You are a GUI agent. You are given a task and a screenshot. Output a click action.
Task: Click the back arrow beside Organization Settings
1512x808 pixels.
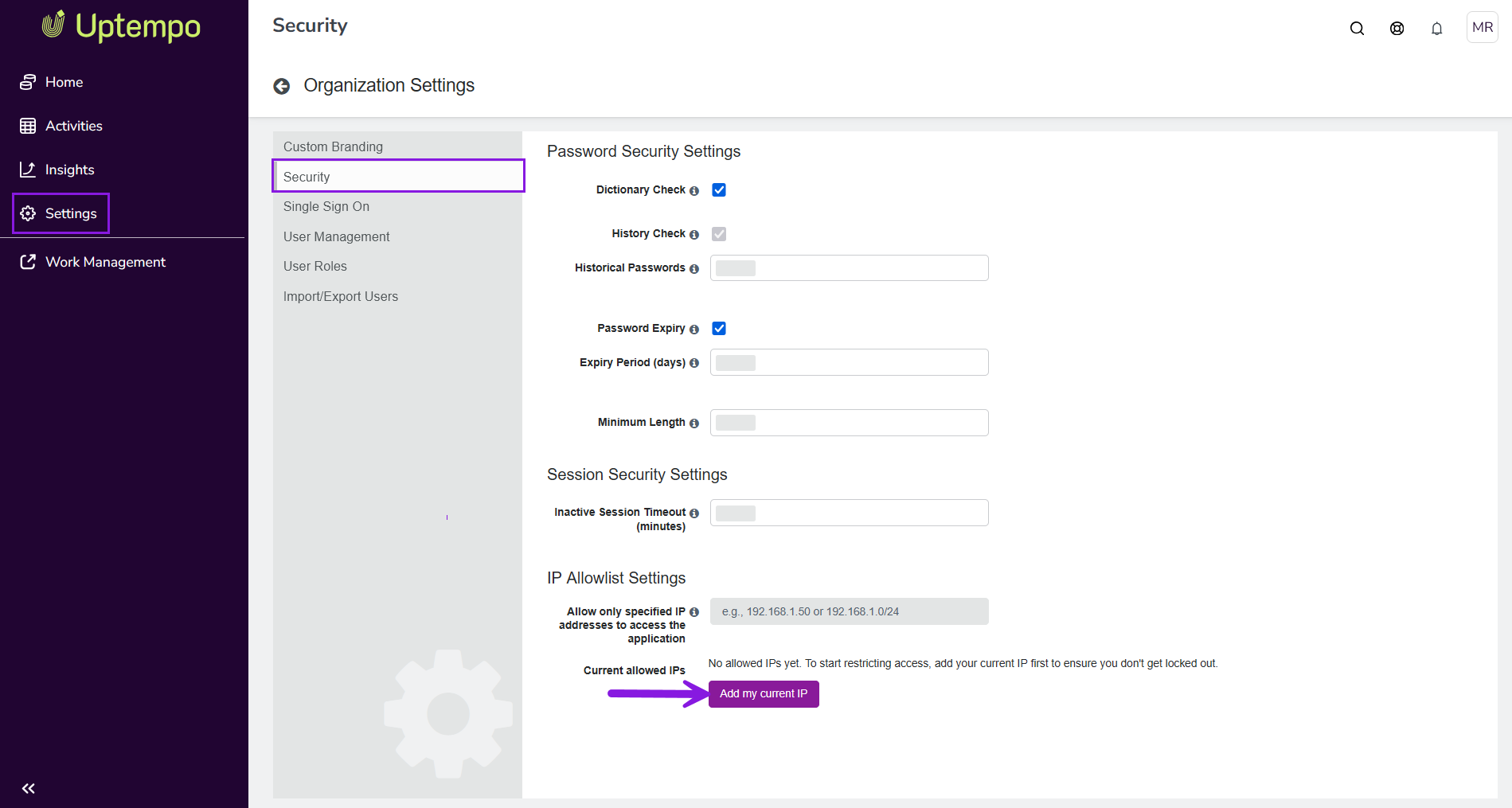(x=282, y=86)
